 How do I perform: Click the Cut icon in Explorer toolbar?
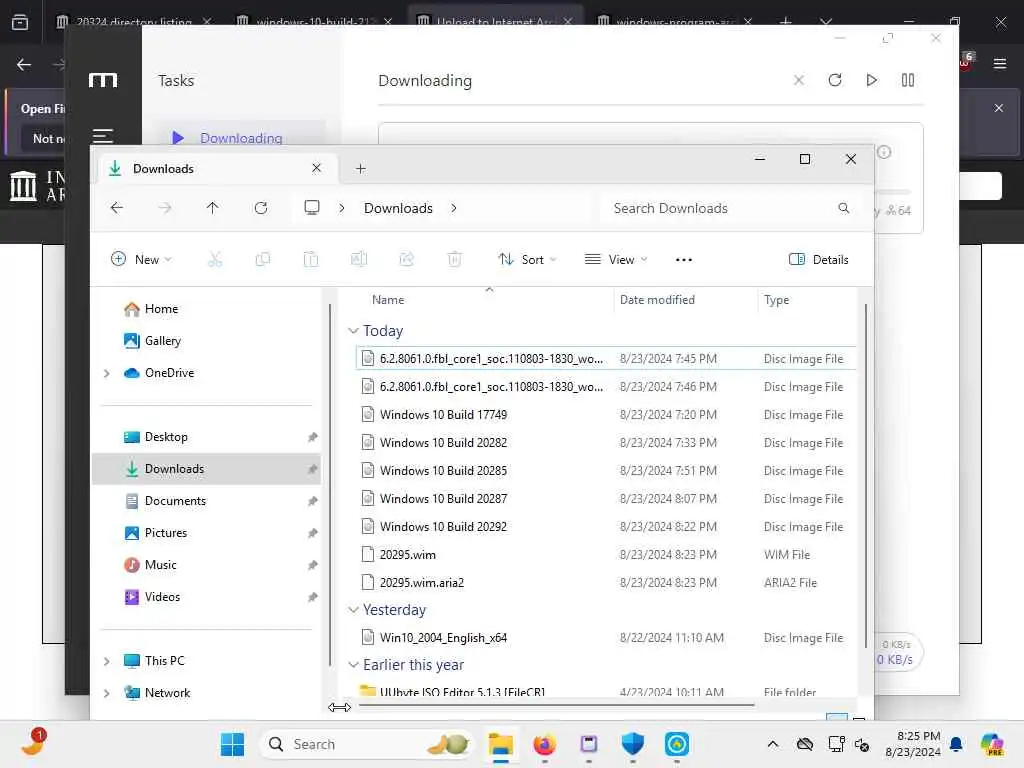[215, 259]
